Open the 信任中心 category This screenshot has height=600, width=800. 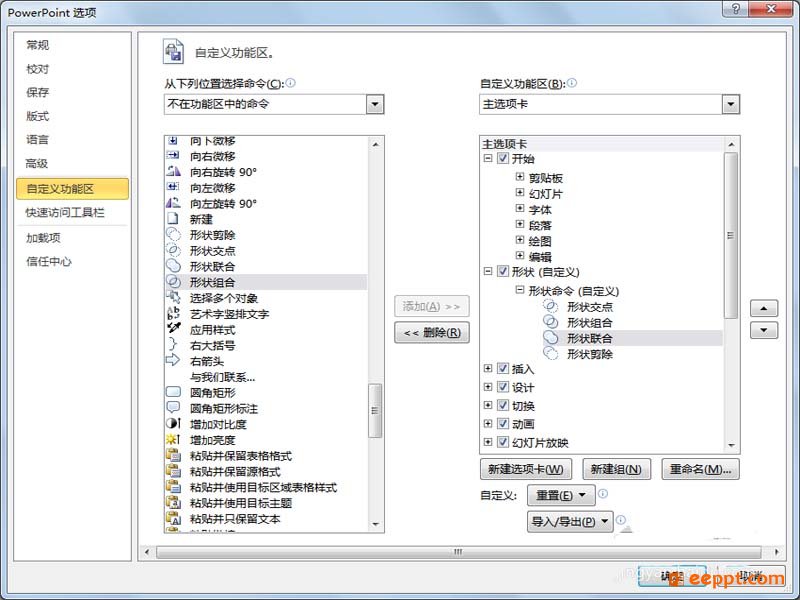point(48,261)
